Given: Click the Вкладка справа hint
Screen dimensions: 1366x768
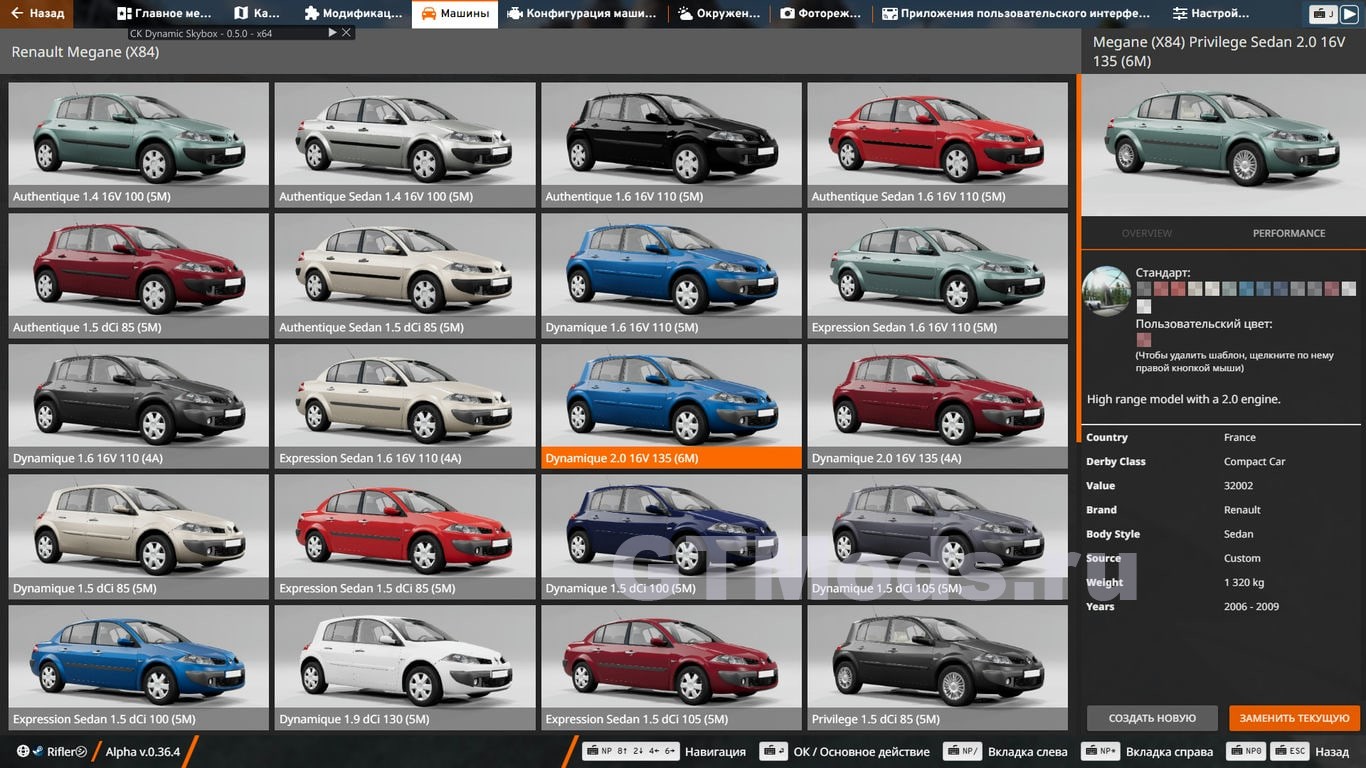Looking at the screenshot, I should point(1169,751).
